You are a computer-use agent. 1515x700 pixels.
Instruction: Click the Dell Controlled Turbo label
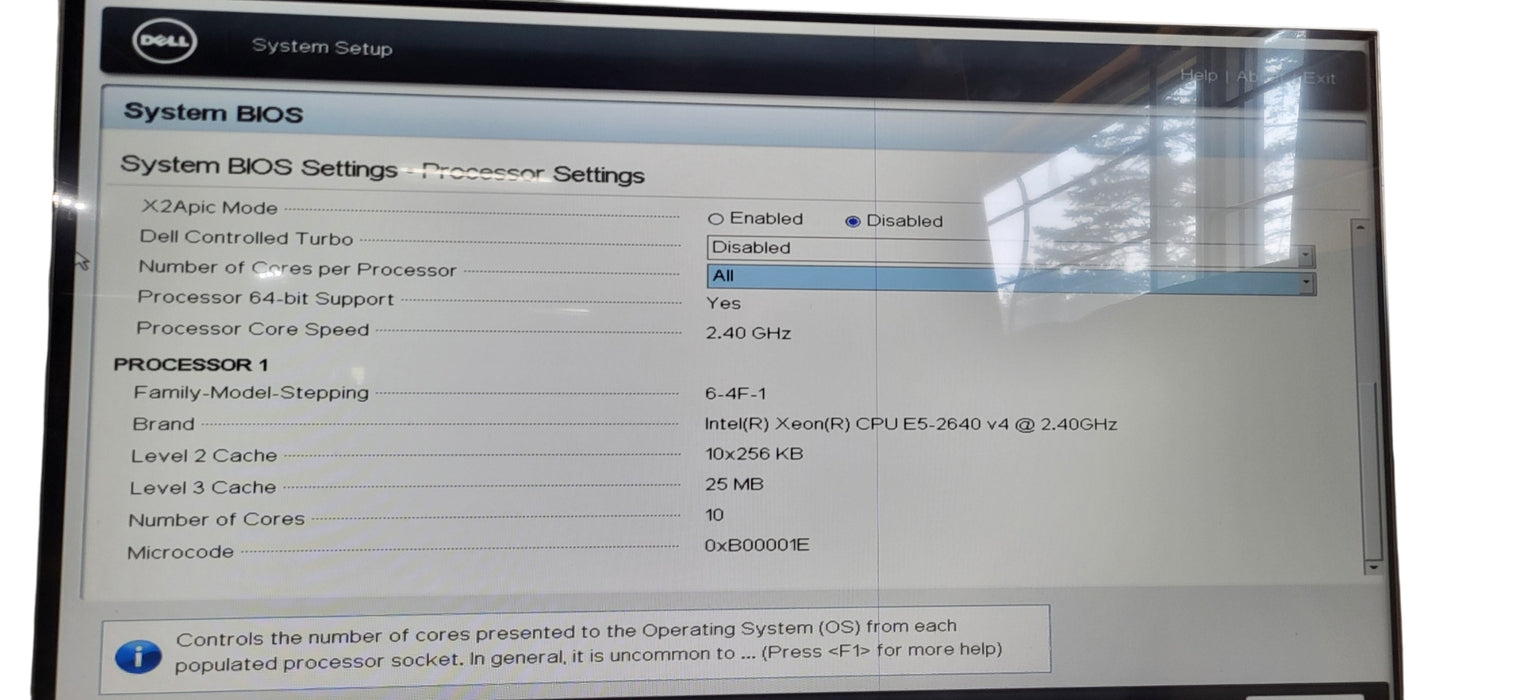pyautogui.click(x=246, y=238)
